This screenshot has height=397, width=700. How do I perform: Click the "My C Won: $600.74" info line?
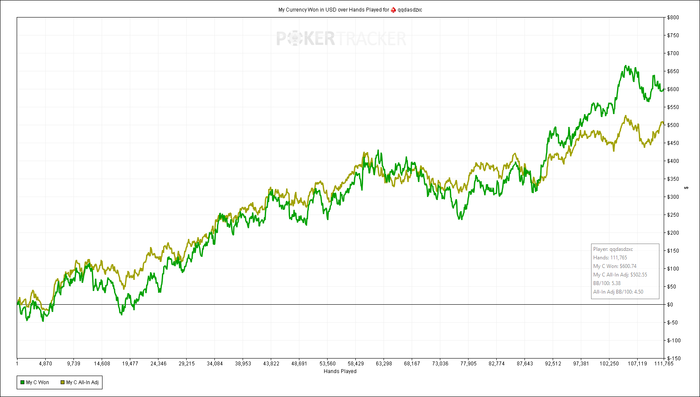(615, 266)
